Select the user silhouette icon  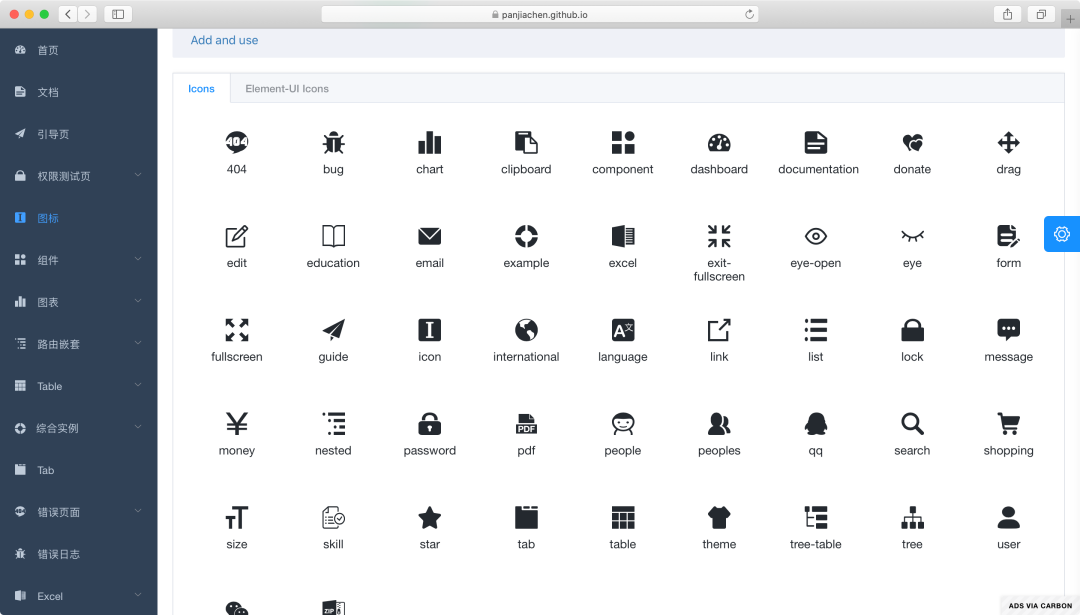(1008, 517)
